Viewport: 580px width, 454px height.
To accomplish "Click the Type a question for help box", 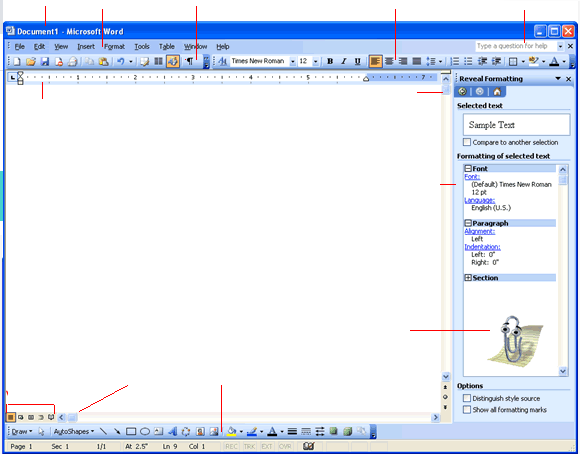I will pyautogui.click(x=516, y=46).
